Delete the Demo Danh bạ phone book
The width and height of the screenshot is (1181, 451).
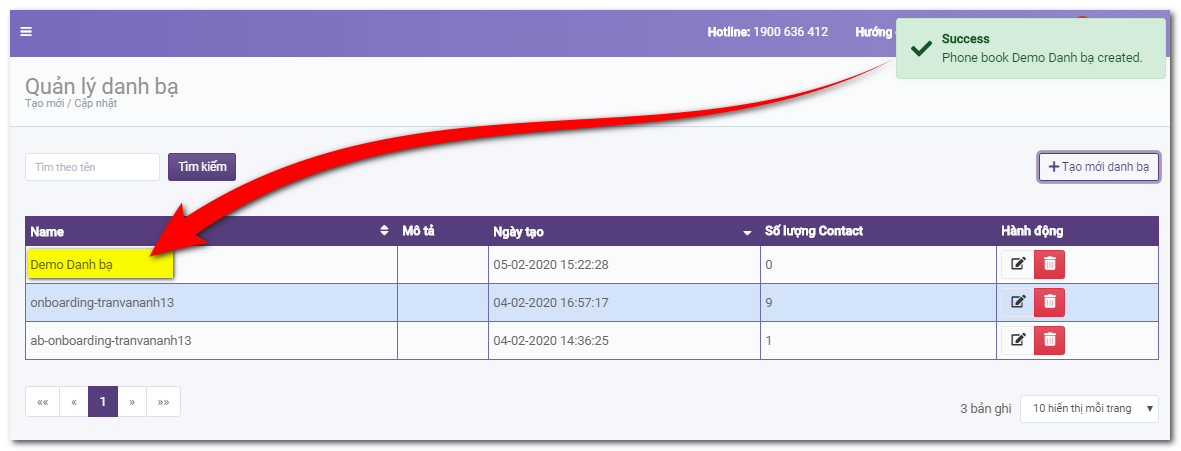click(x=1049, y=264)
